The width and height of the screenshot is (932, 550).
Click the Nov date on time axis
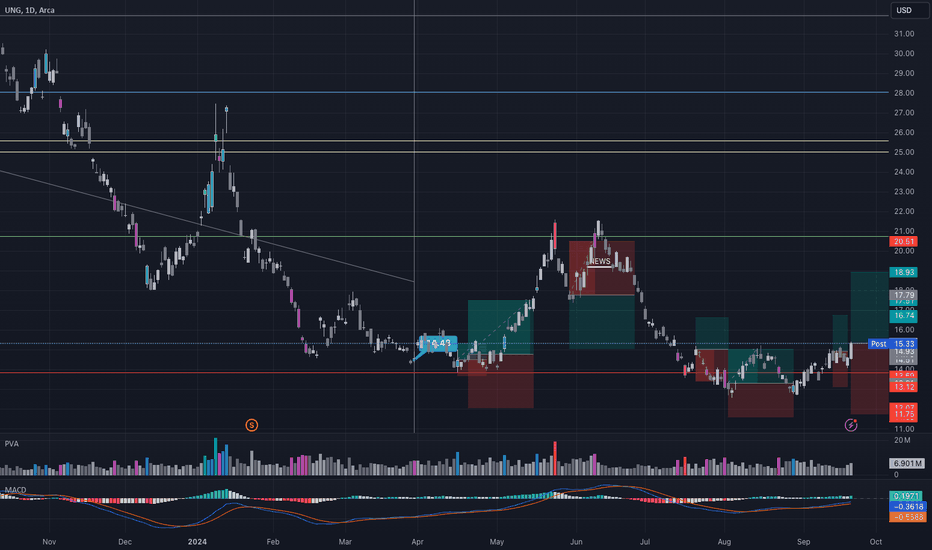pos(49,542)
